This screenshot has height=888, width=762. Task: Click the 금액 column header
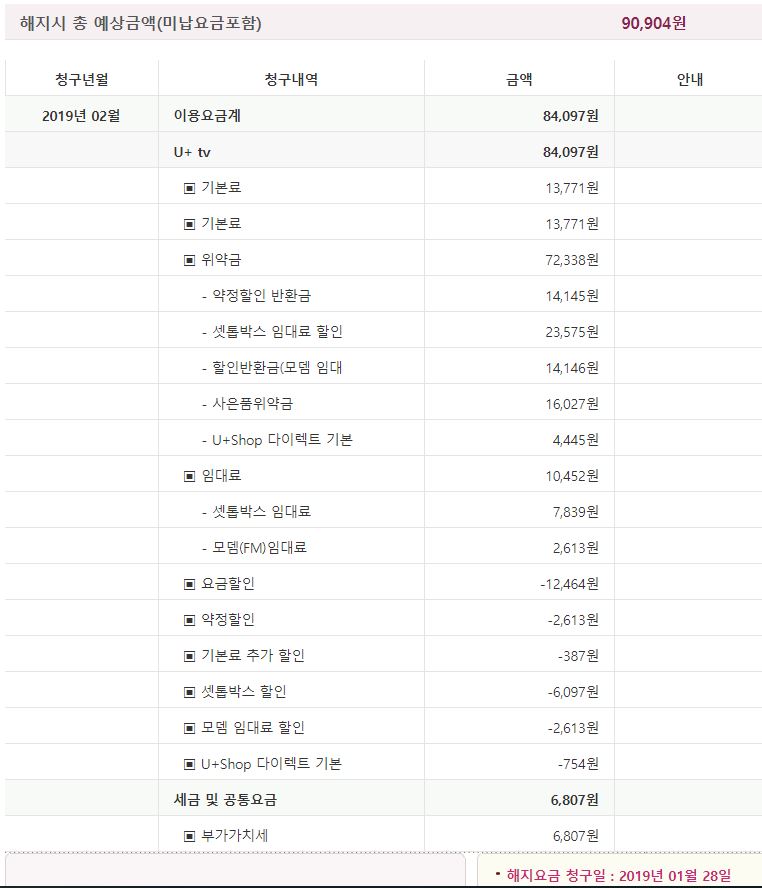coord(519,80)
